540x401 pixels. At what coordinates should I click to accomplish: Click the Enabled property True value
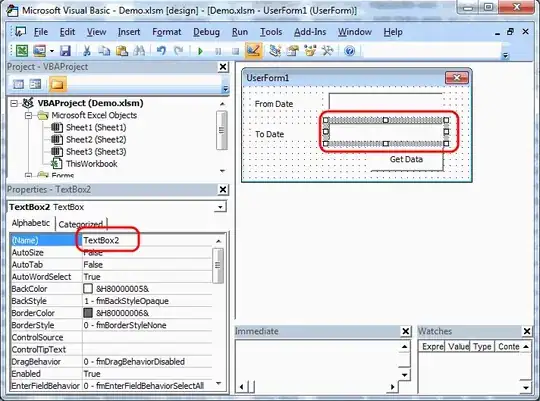click(147, 374)
